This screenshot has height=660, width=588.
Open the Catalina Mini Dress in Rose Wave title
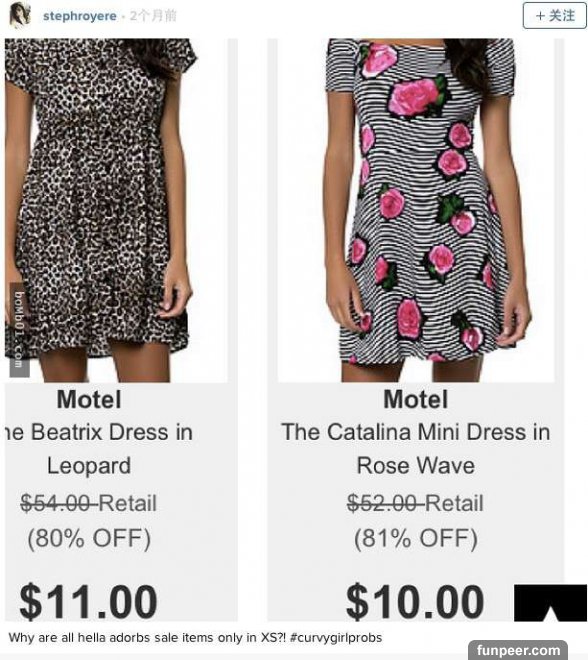tap(415, 449)
